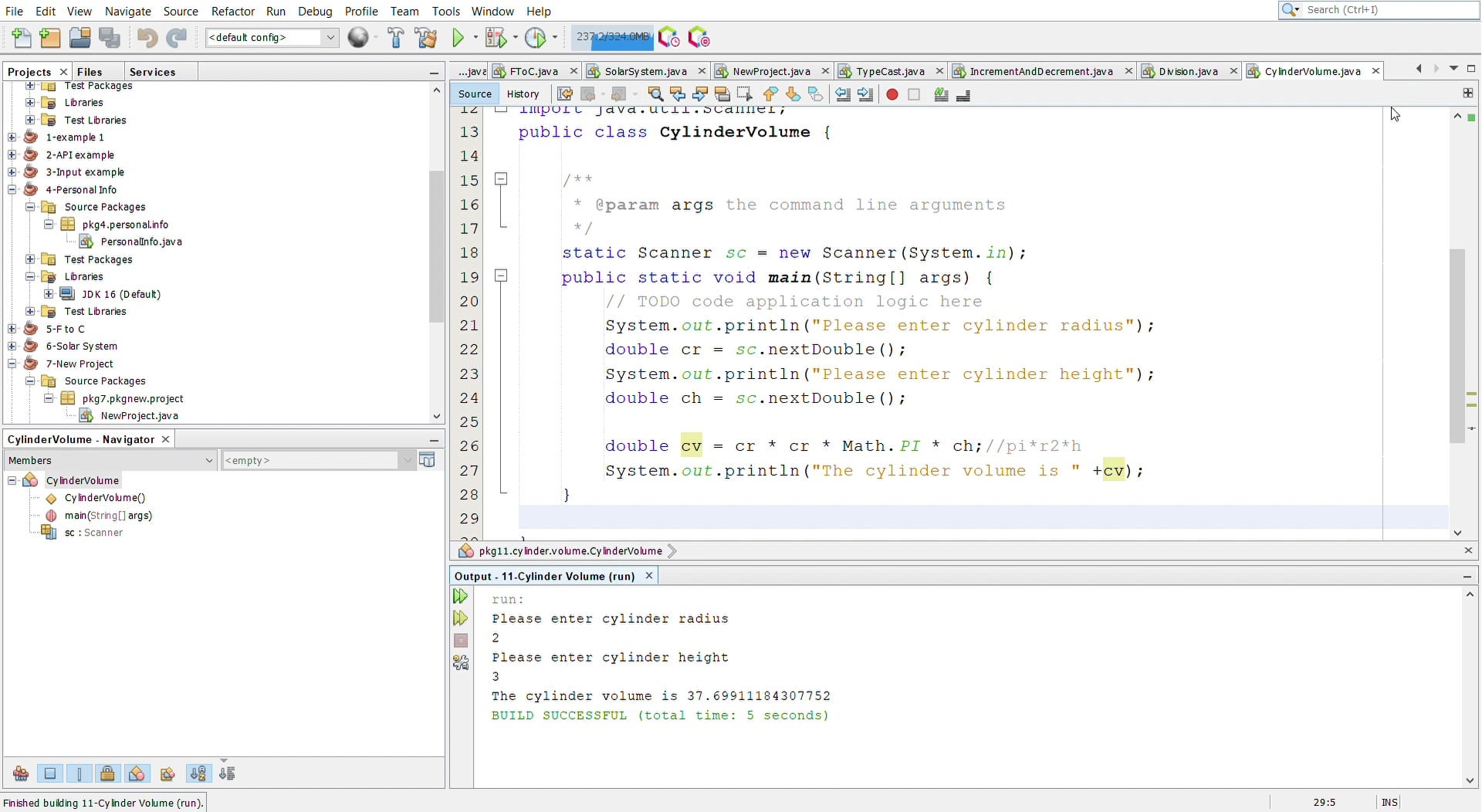Click the Comment icon in editor toolbar
The image size is (1482, 812).
(x=941, y=94)
